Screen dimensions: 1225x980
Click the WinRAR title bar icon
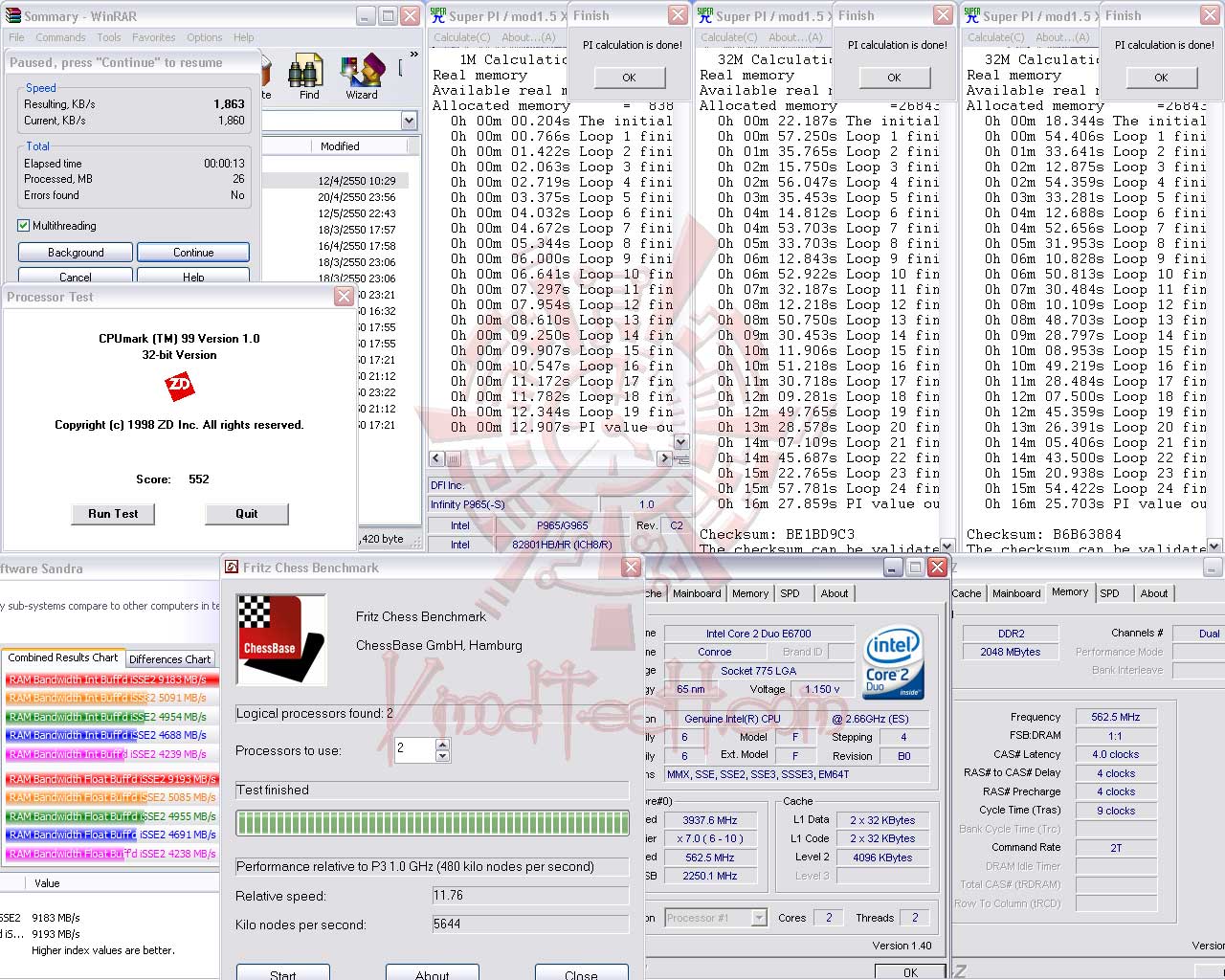[13, 16]
